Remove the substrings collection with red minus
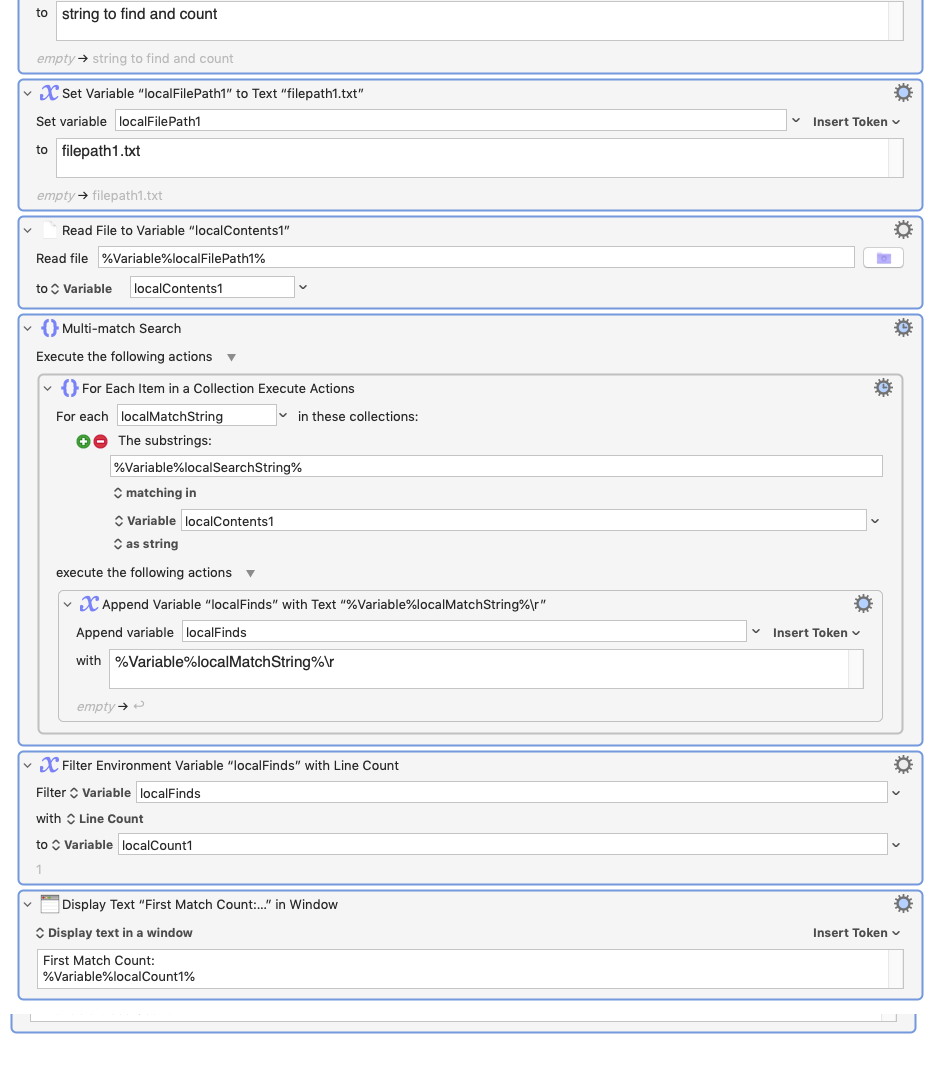 click(100, 441)
